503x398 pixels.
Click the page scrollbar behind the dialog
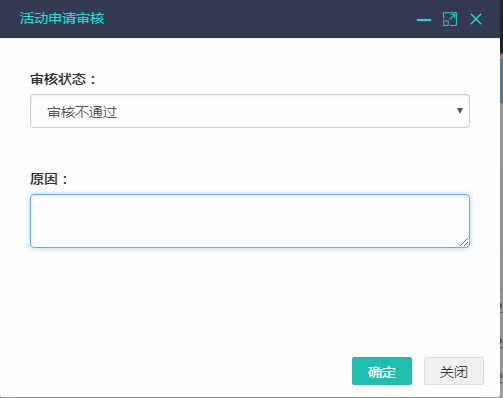coord(501,80)
